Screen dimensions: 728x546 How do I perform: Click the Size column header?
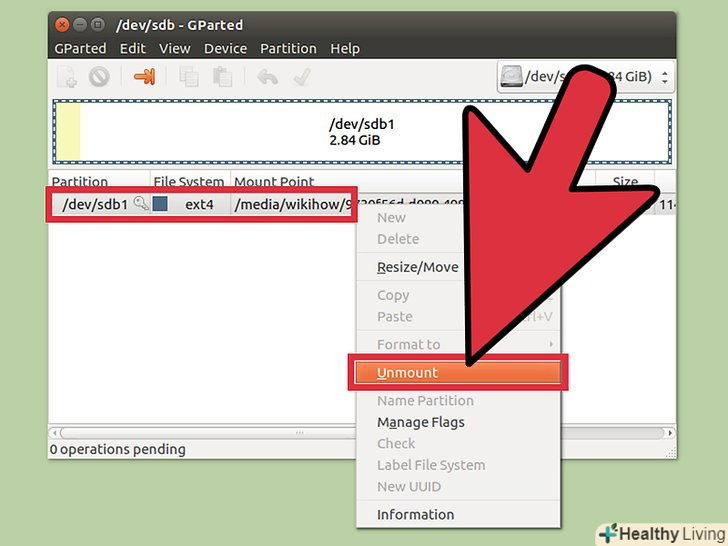pyautogui.click(x=625, y=180)
